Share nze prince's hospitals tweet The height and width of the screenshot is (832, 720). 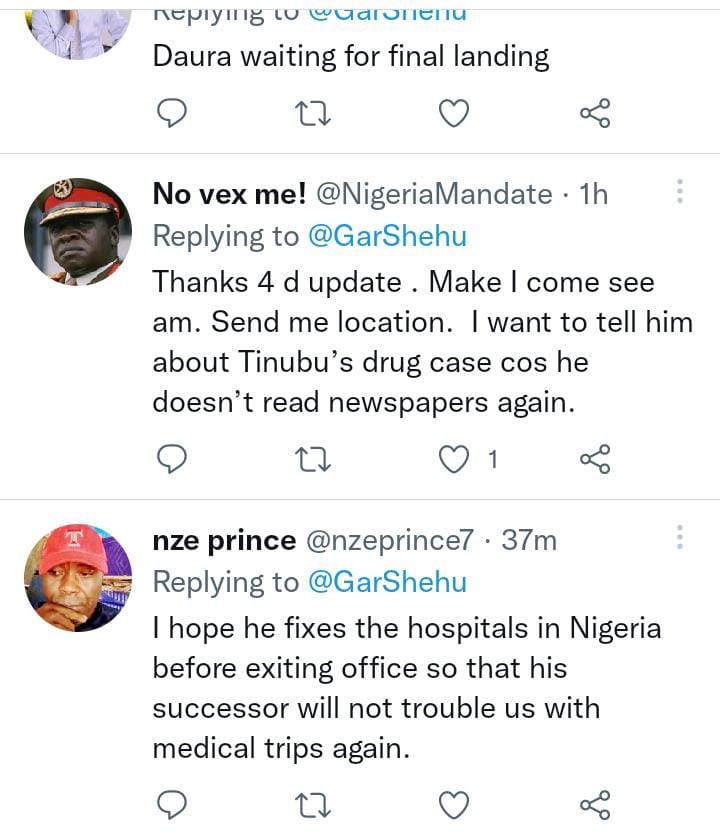[595, 804]
